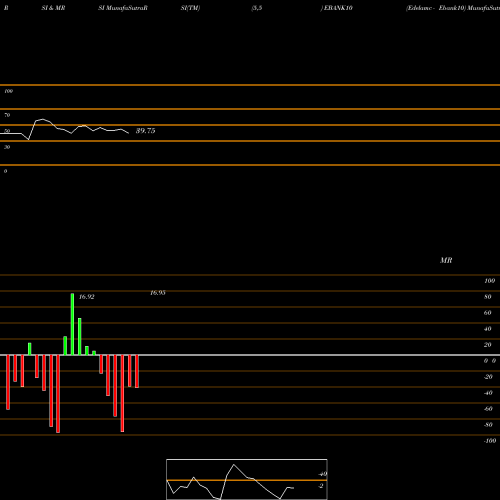Click the -60 label on MR axis
The width and height of the screenshot is (500, 500).
click(488, 409)
